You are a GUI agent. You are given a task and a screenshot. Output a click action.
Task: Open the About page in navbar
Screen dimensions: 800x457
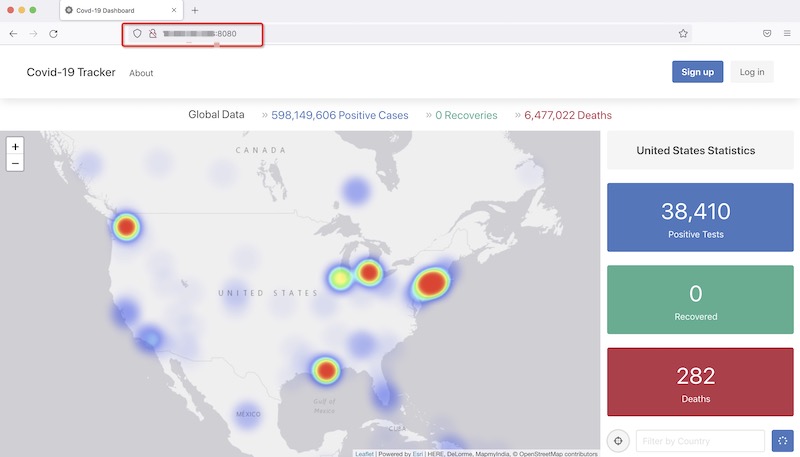[141, 73]
